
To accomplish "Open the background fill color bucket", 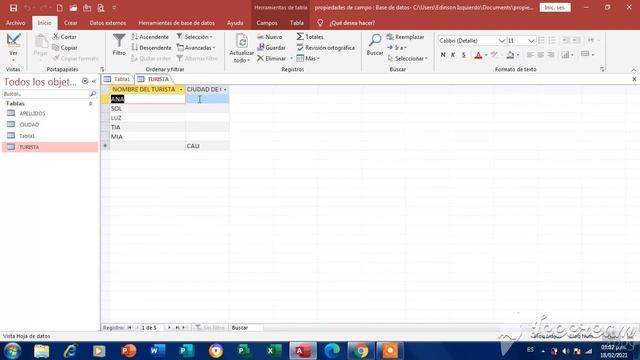I will [x=510, y=55].
